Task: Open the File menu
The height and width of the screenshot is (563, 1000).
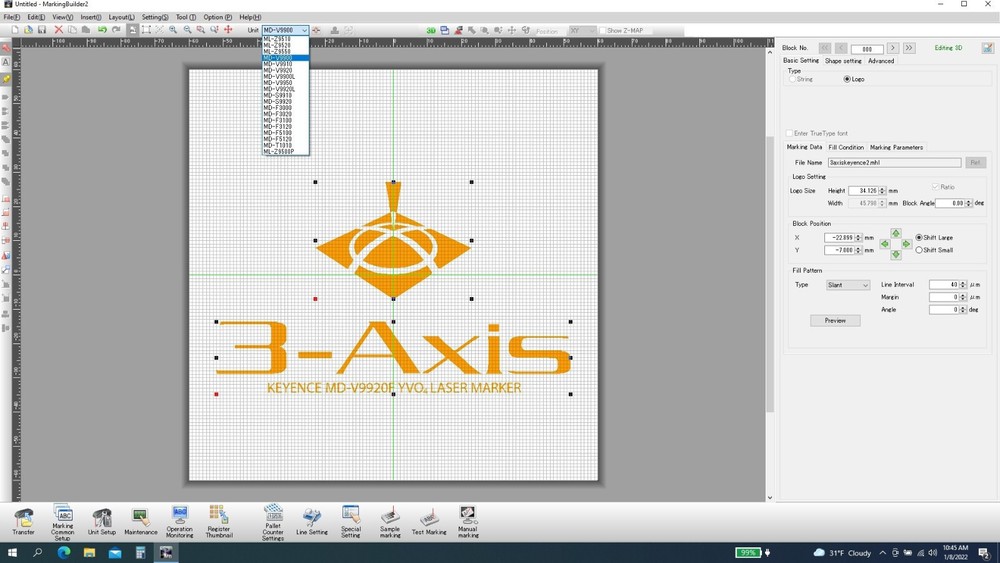Action: [11, 17]
